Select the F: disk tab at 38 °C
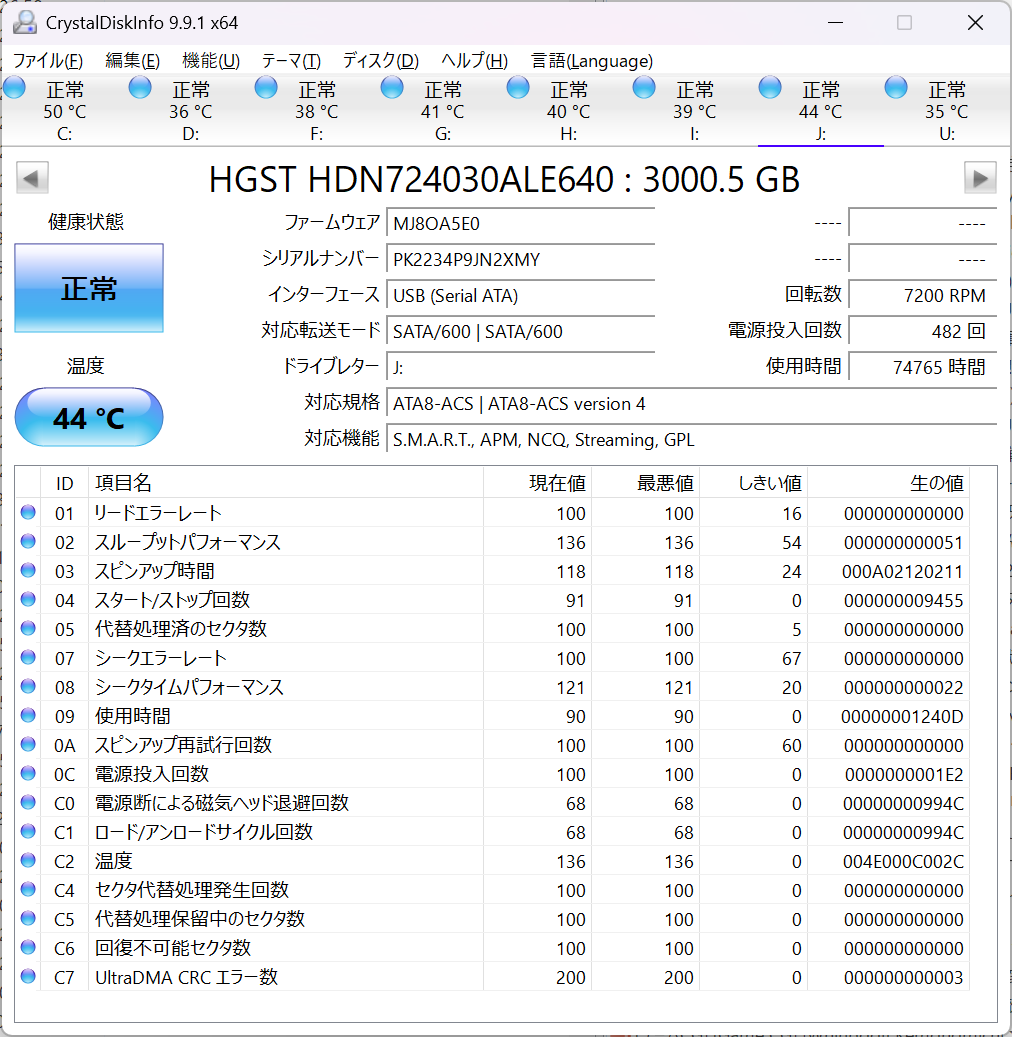1012x1037 pixels. [316, 110]
